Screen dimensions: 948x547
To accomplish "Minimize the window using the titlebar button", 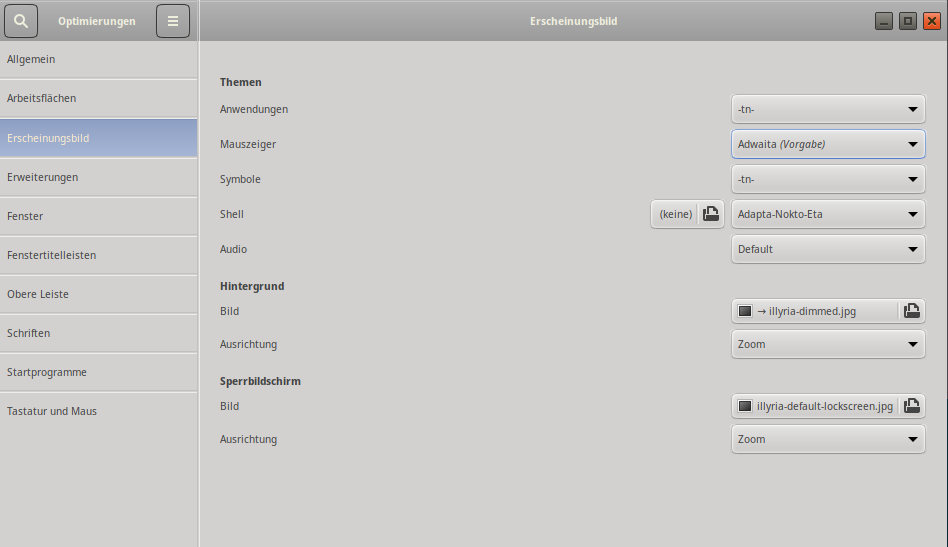I will (883, 21).
